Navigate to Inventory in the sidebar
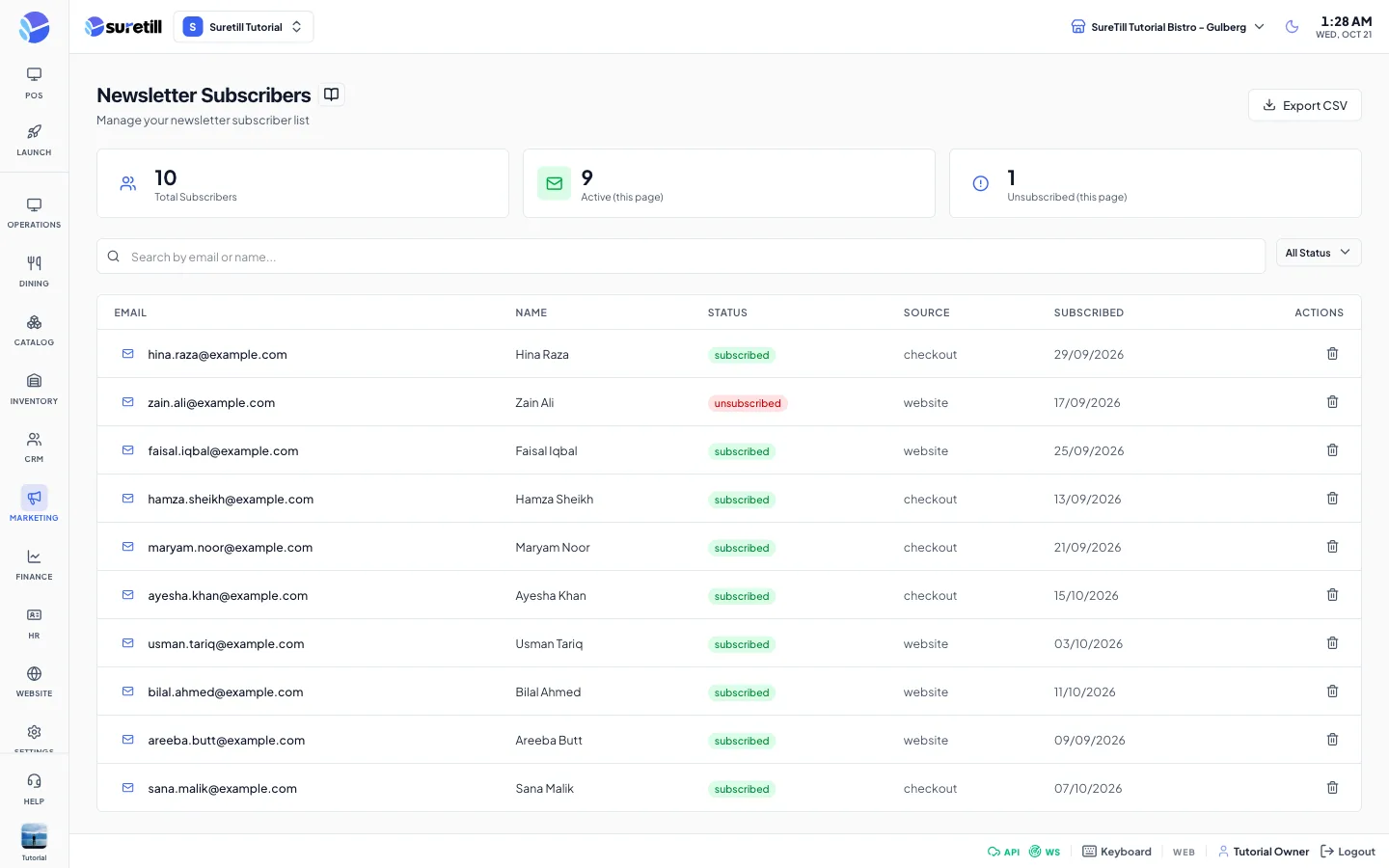1389x868 pixels. [34, 389]
